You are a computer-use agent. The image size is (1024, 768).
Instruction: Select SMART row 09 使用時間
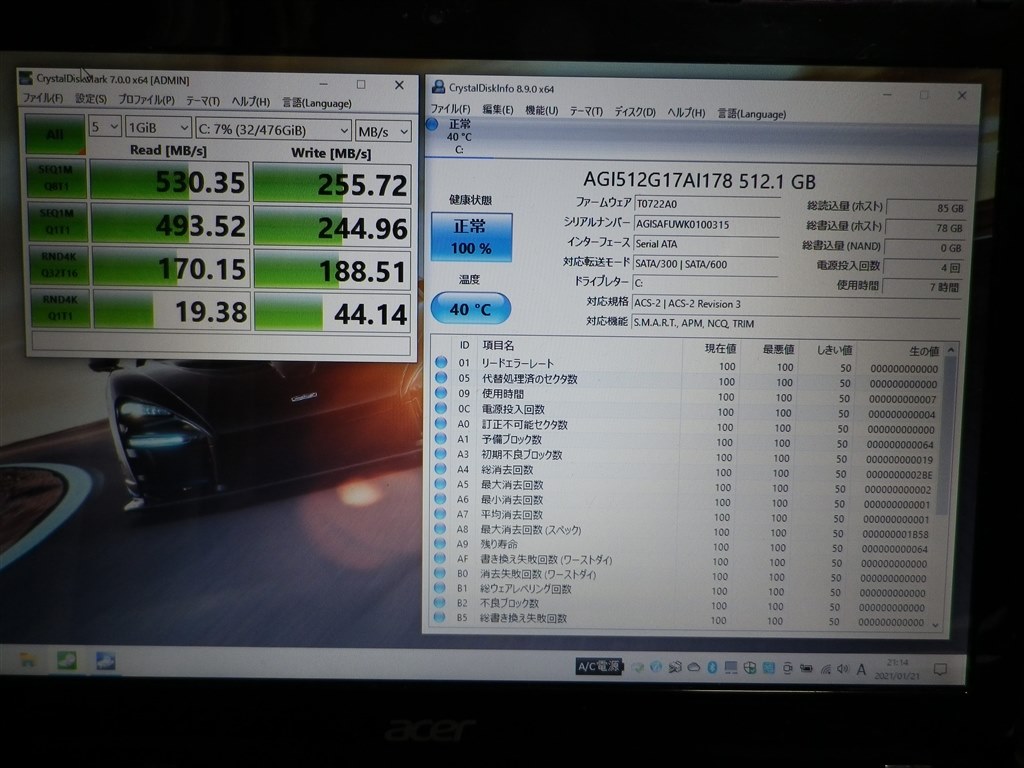tap(687, 395)
